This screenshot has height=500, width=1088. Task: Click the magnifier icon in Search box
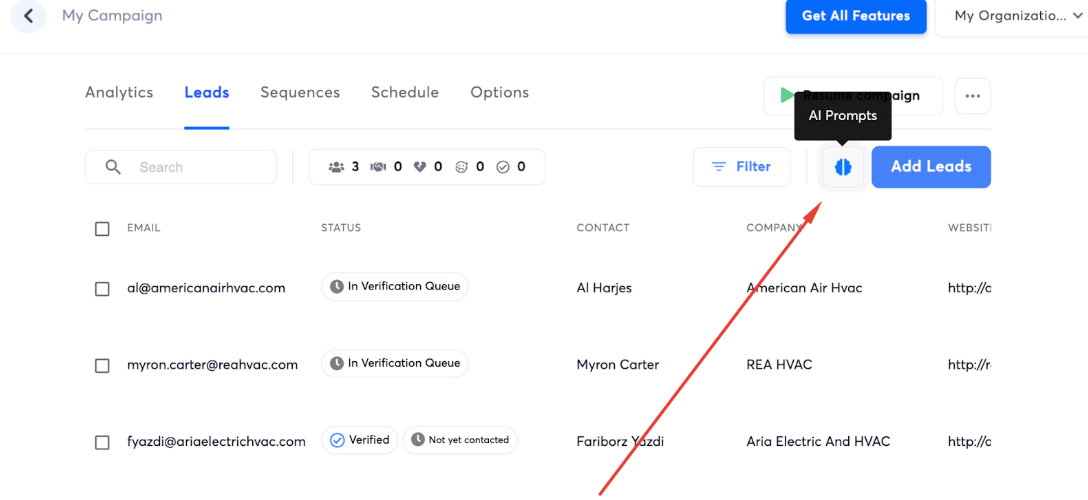[113, 167]
